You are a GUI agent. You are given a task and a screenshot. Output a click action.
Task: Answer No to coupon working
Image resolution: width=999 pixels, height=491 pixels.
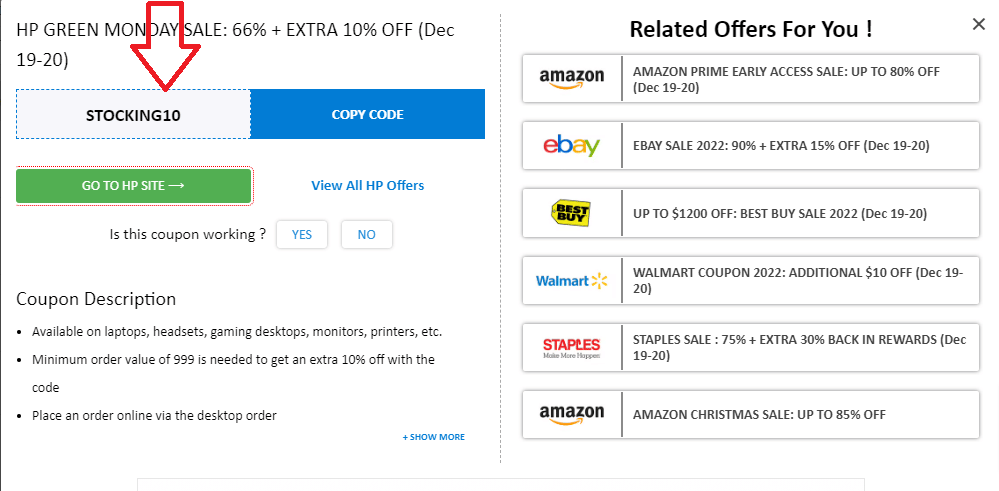tap(366, 234)
